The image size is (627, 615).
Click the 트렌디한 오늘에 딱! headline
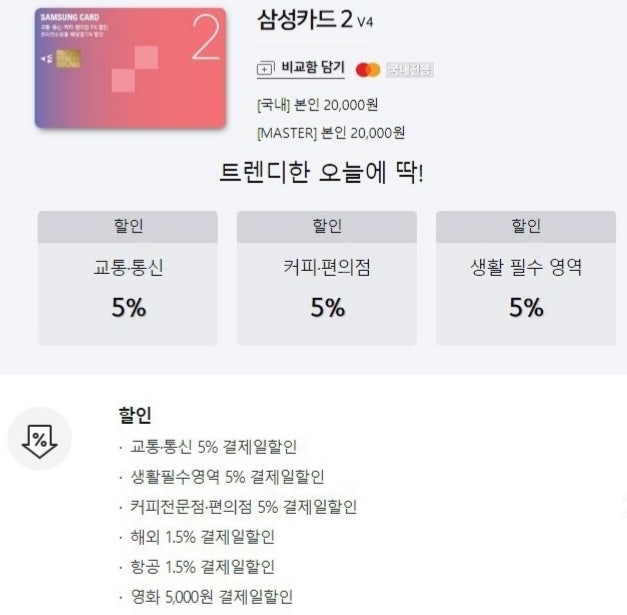click(x=321, y=172)
